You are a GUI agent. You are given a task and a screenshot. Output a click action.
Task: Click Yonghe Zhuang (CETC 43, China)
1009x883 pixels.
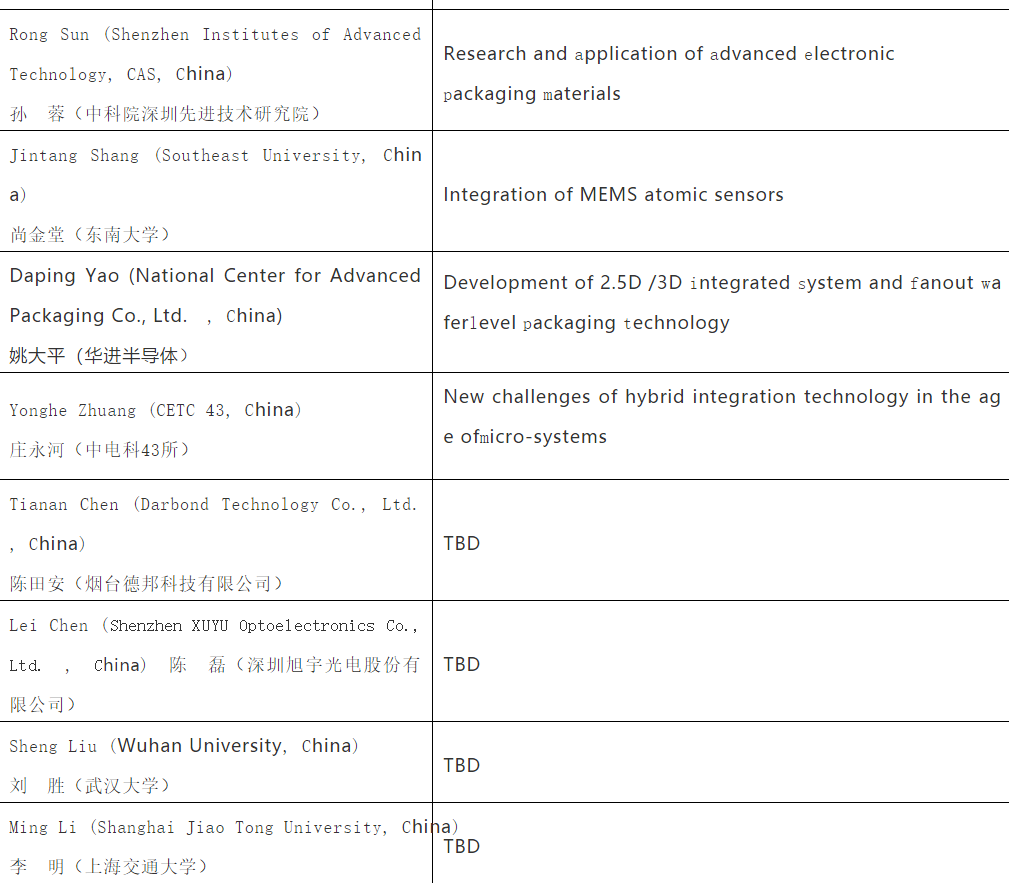pos(155,411)
